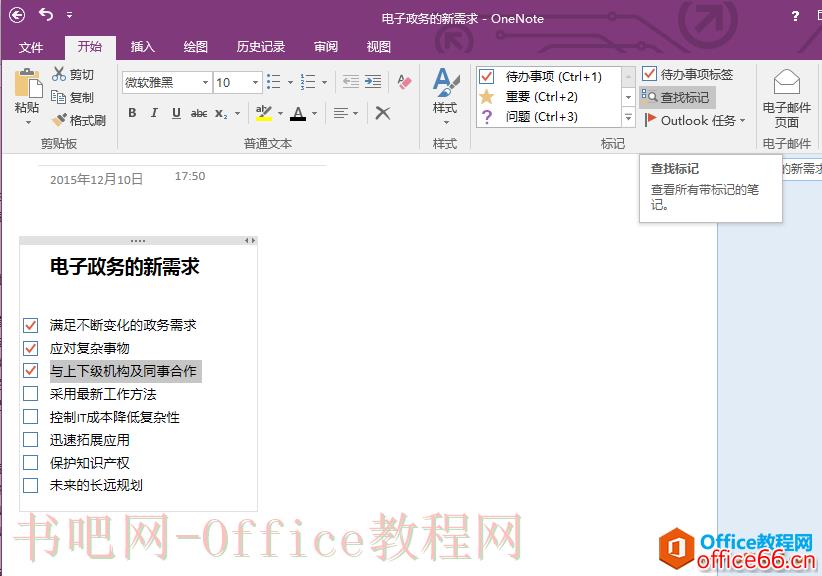This screenshot has height=576, width=822.
Task: Open the font size 10 dropdown
Action: 255,83
